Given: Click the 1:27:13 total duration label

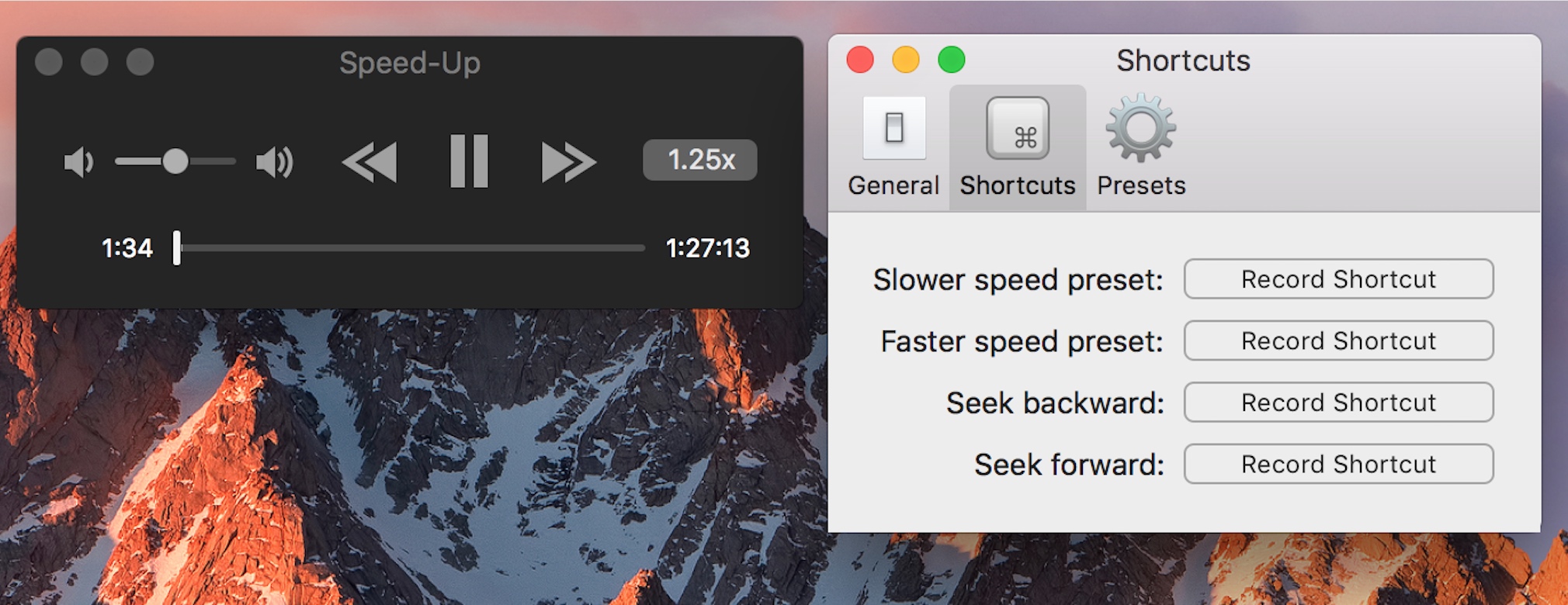Looking at the screenshot, I should coord(708,248).
